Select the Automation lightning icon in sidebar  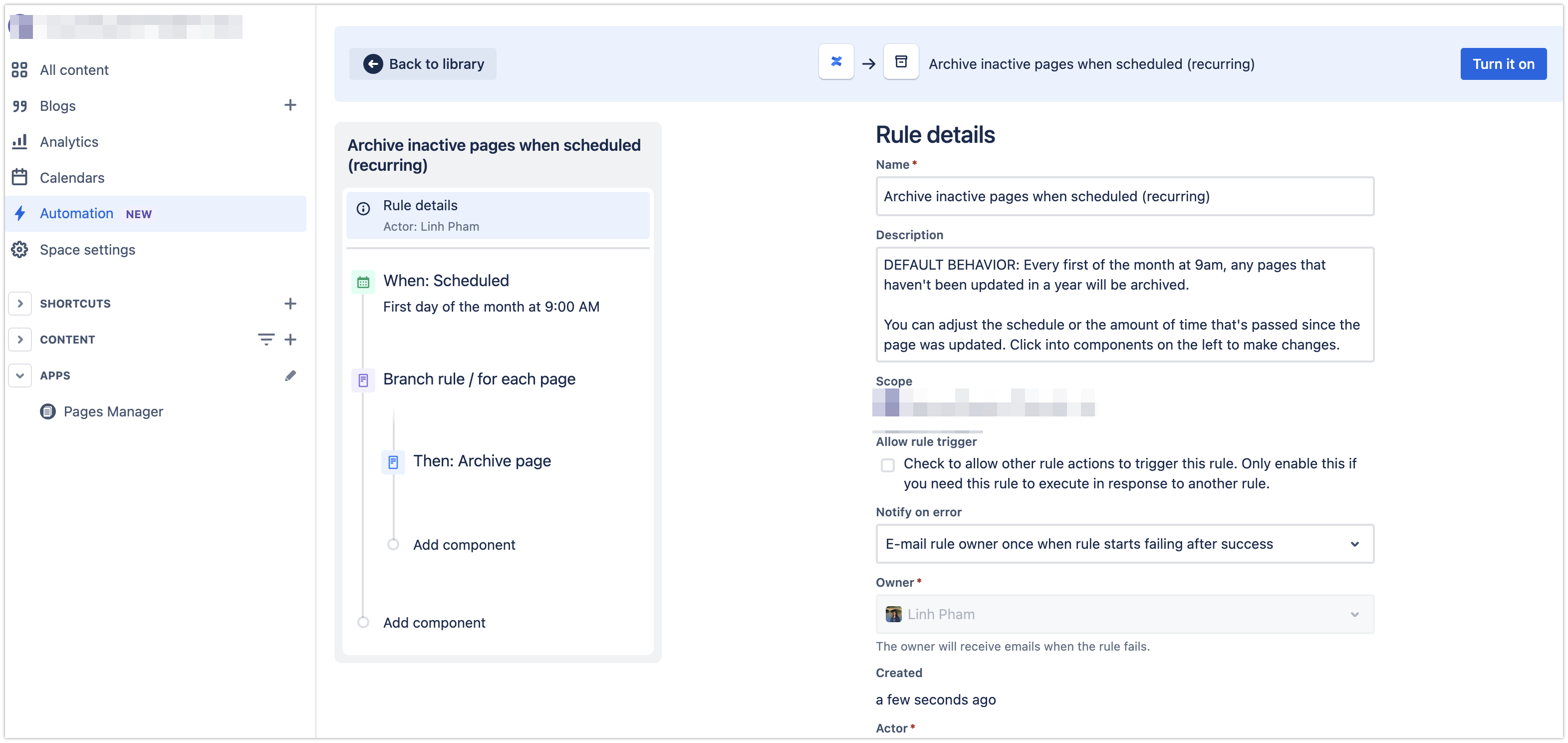[19, 213]
